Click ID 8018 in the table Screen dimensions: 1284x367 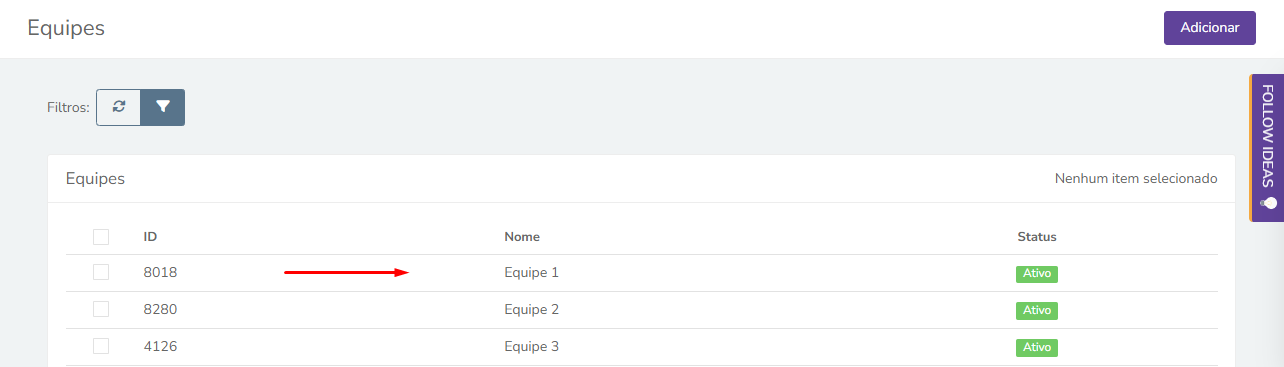tap(160, 272)
